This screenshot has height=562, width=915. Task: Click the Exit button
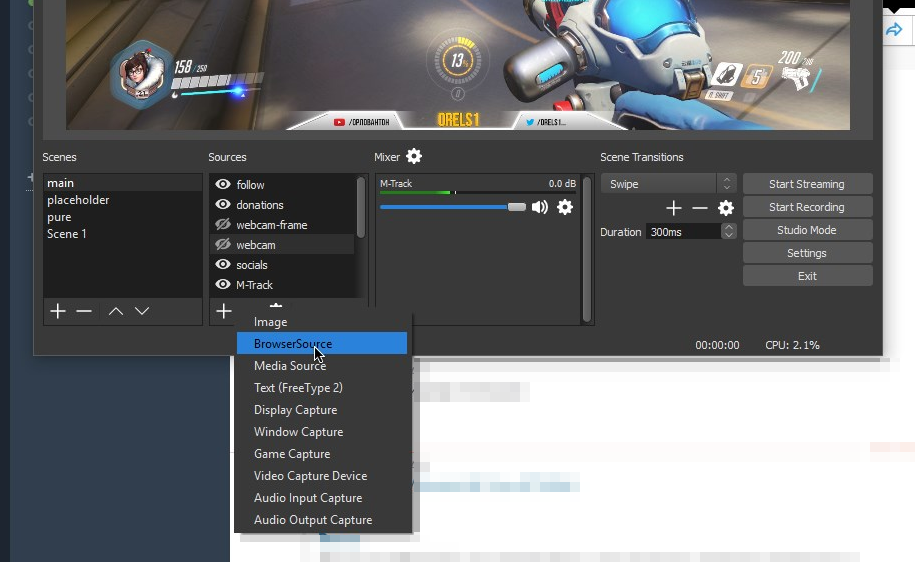808,276
